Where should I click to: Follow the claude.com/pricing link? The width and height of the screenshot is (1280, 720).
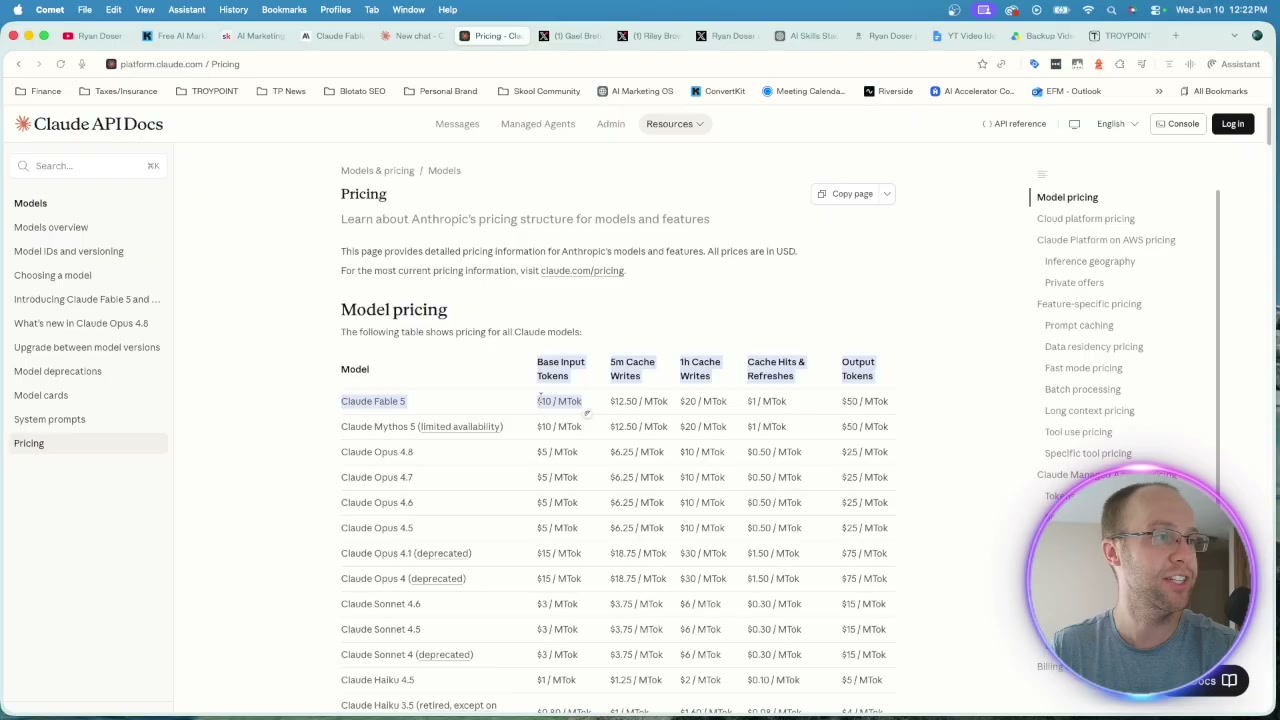pos(582,271)
